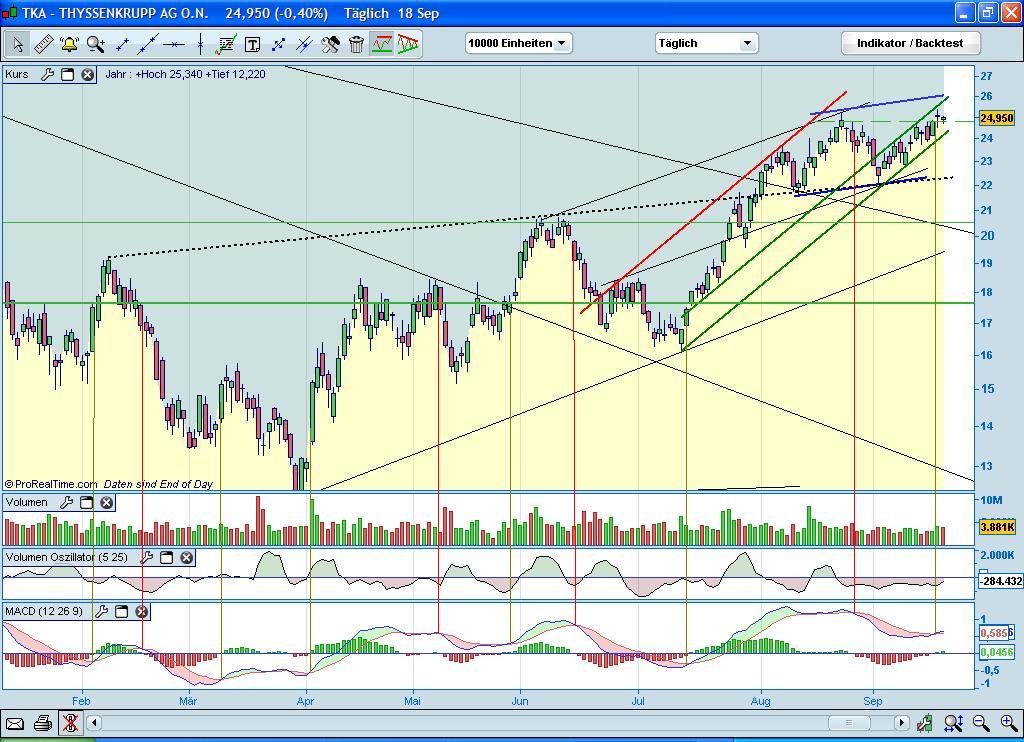
Task: Select the vertical line drawing tool
Action: (200, 44)
